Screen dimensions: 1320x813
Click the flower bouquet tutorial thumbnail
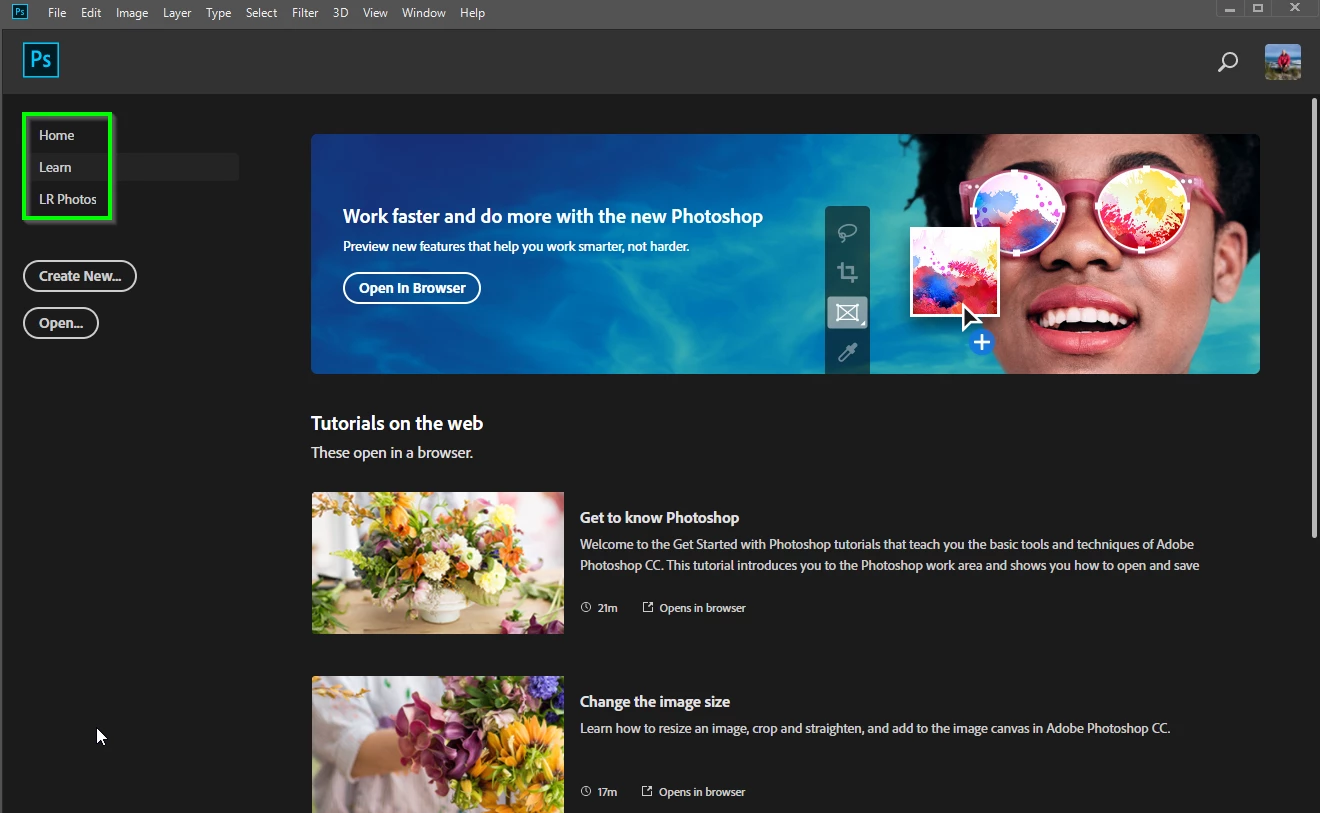click(x=438, y=563)
